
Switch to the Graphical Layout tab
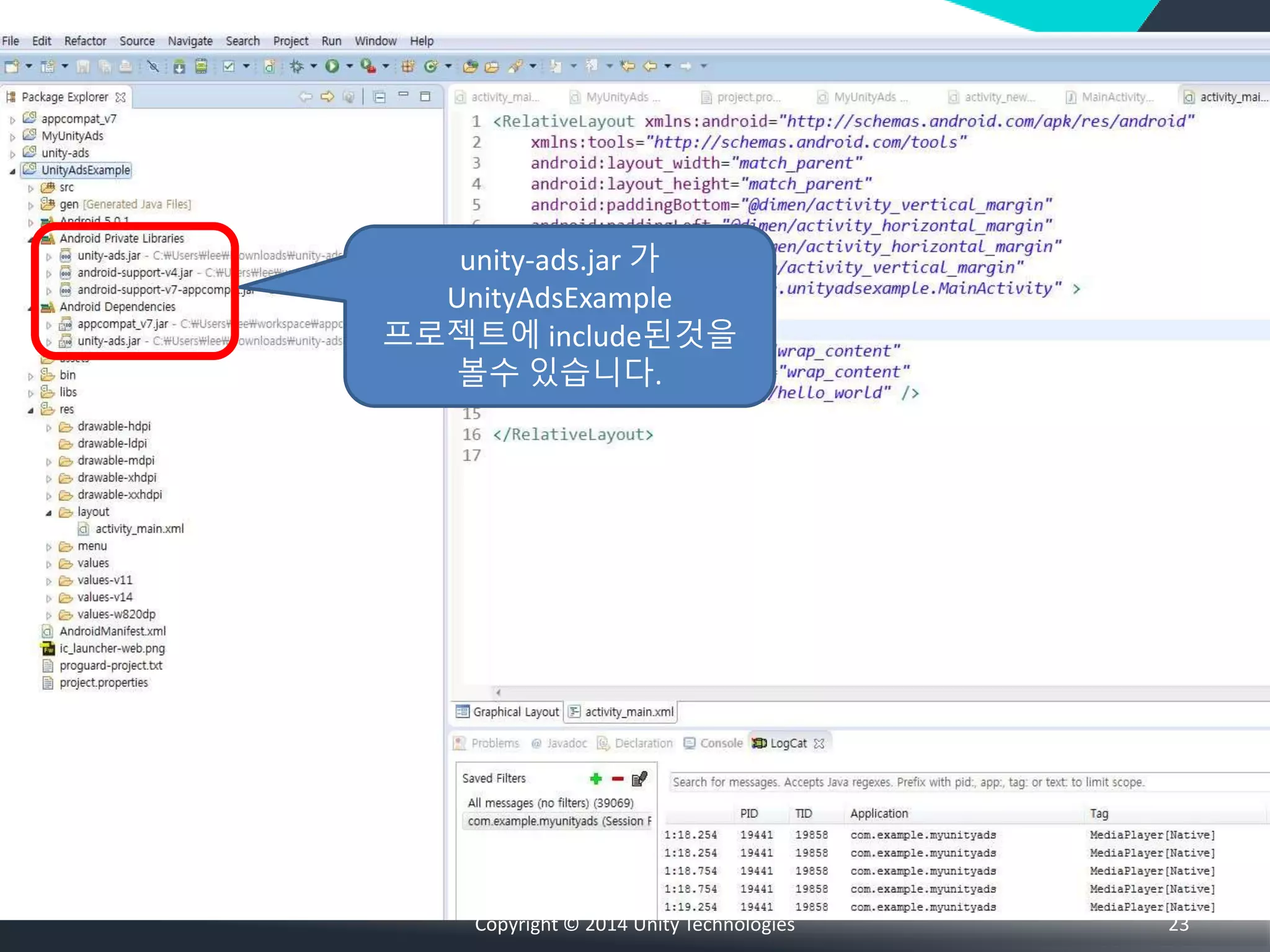tap(507, 712)
